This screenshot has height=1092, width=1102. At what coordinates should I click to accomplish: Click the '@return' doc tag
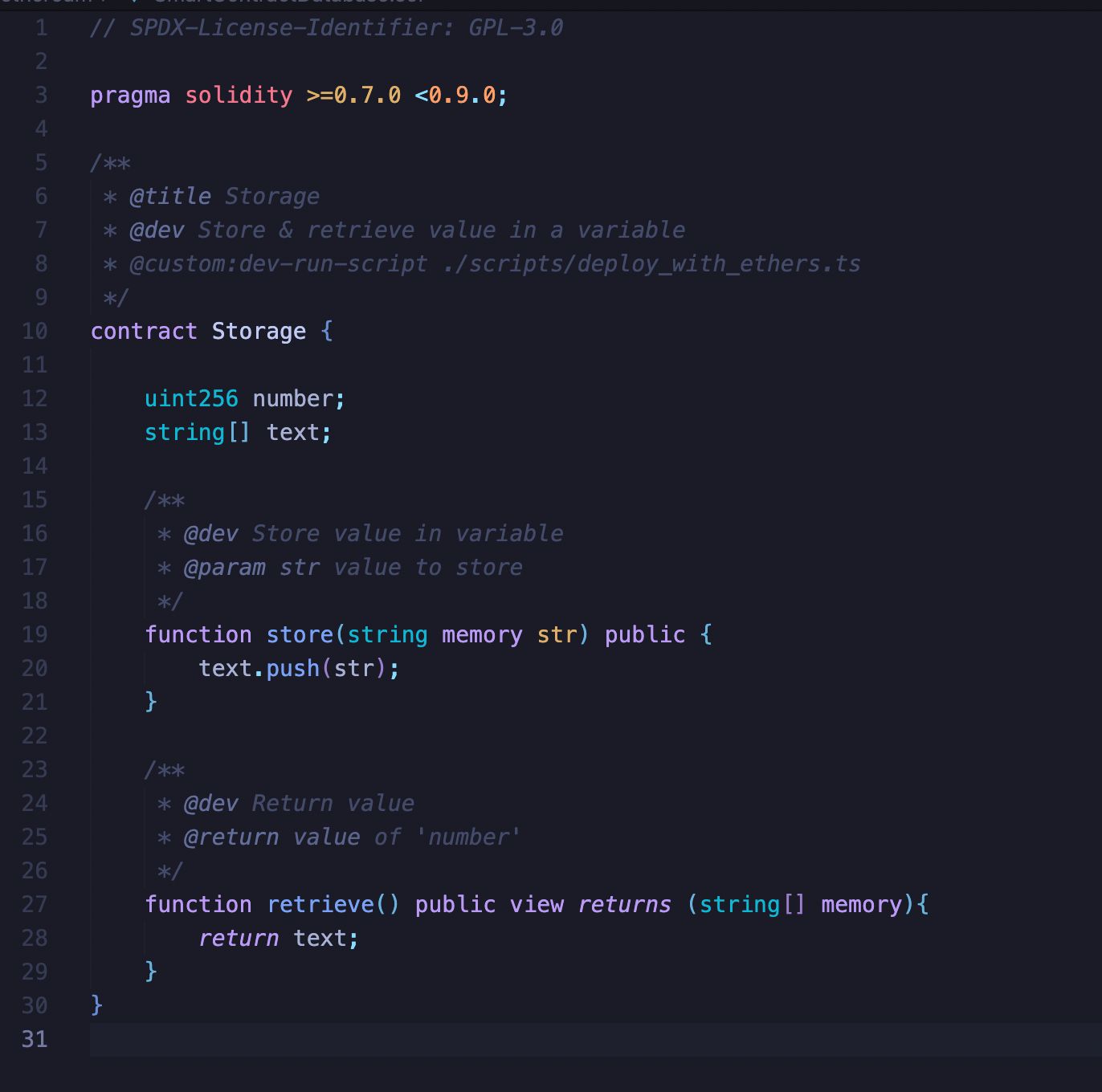231,837
